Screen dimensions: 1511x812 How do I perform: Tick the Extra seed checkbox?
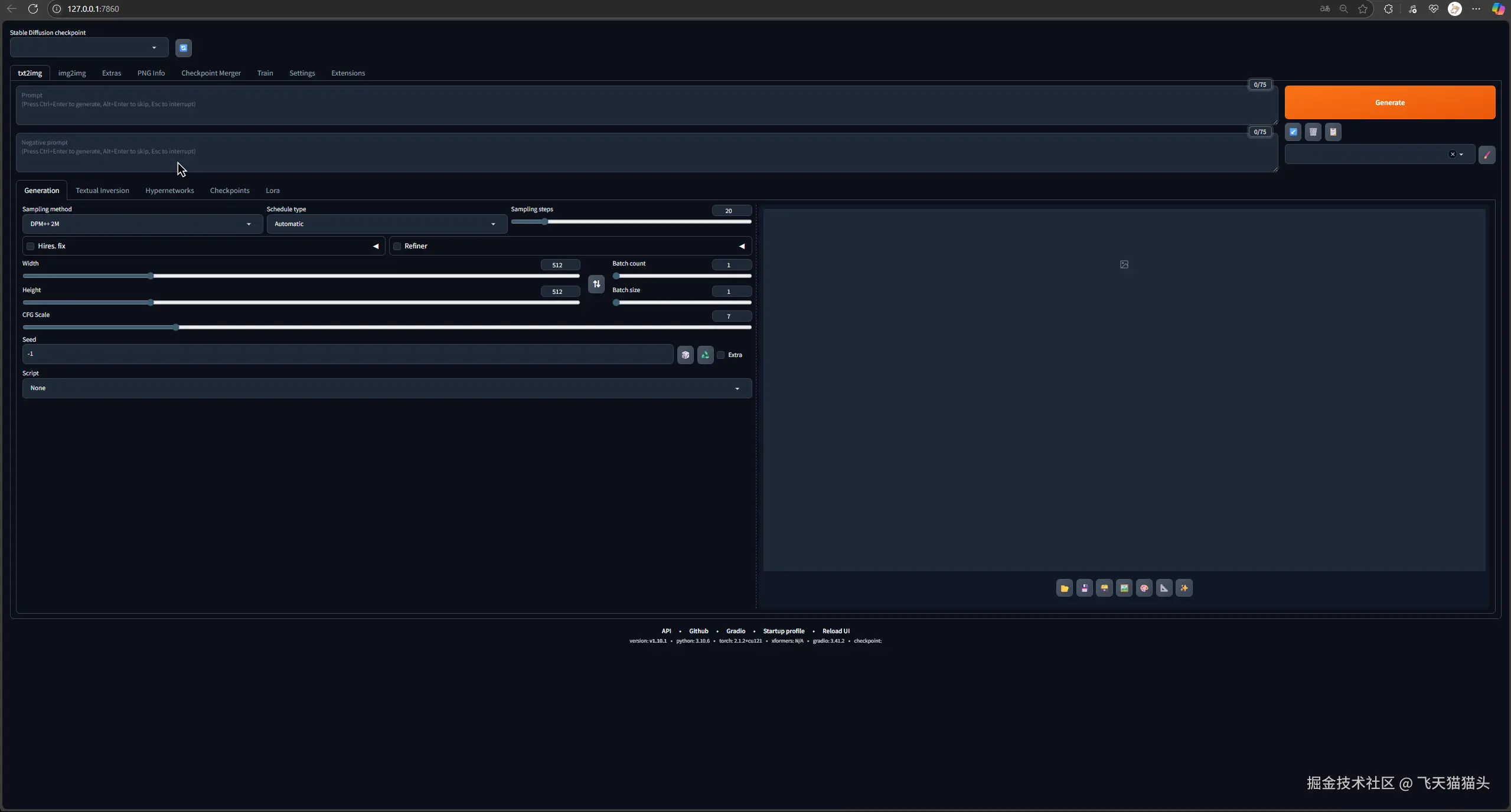point(721,355)
